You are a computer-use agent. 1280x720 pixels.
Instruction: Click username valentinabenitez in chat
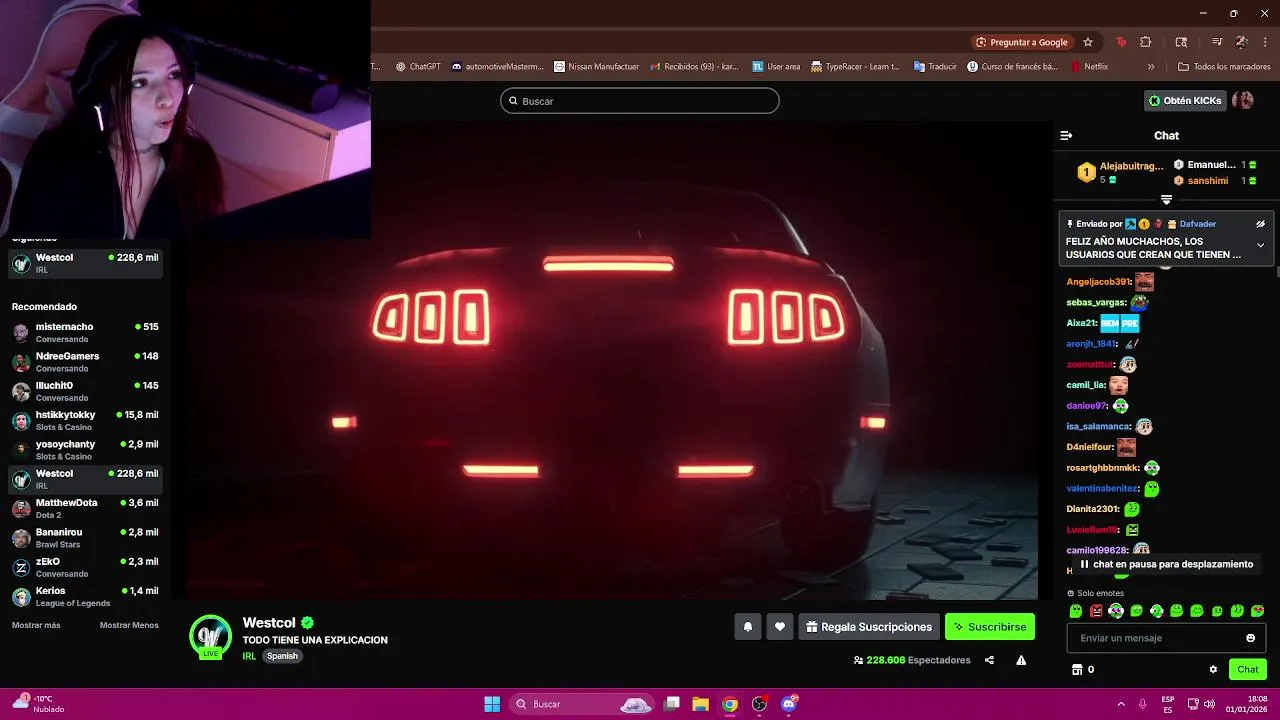click(x=1102, y=489)
